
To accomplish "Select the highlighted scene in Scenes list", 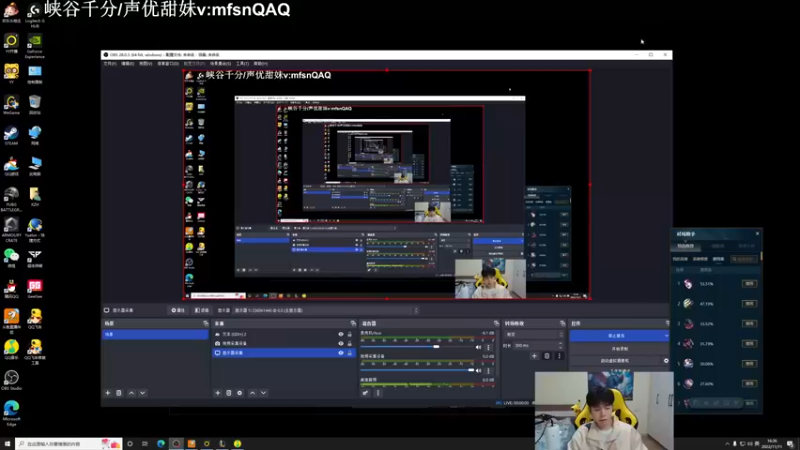I will tap(155, 334).
